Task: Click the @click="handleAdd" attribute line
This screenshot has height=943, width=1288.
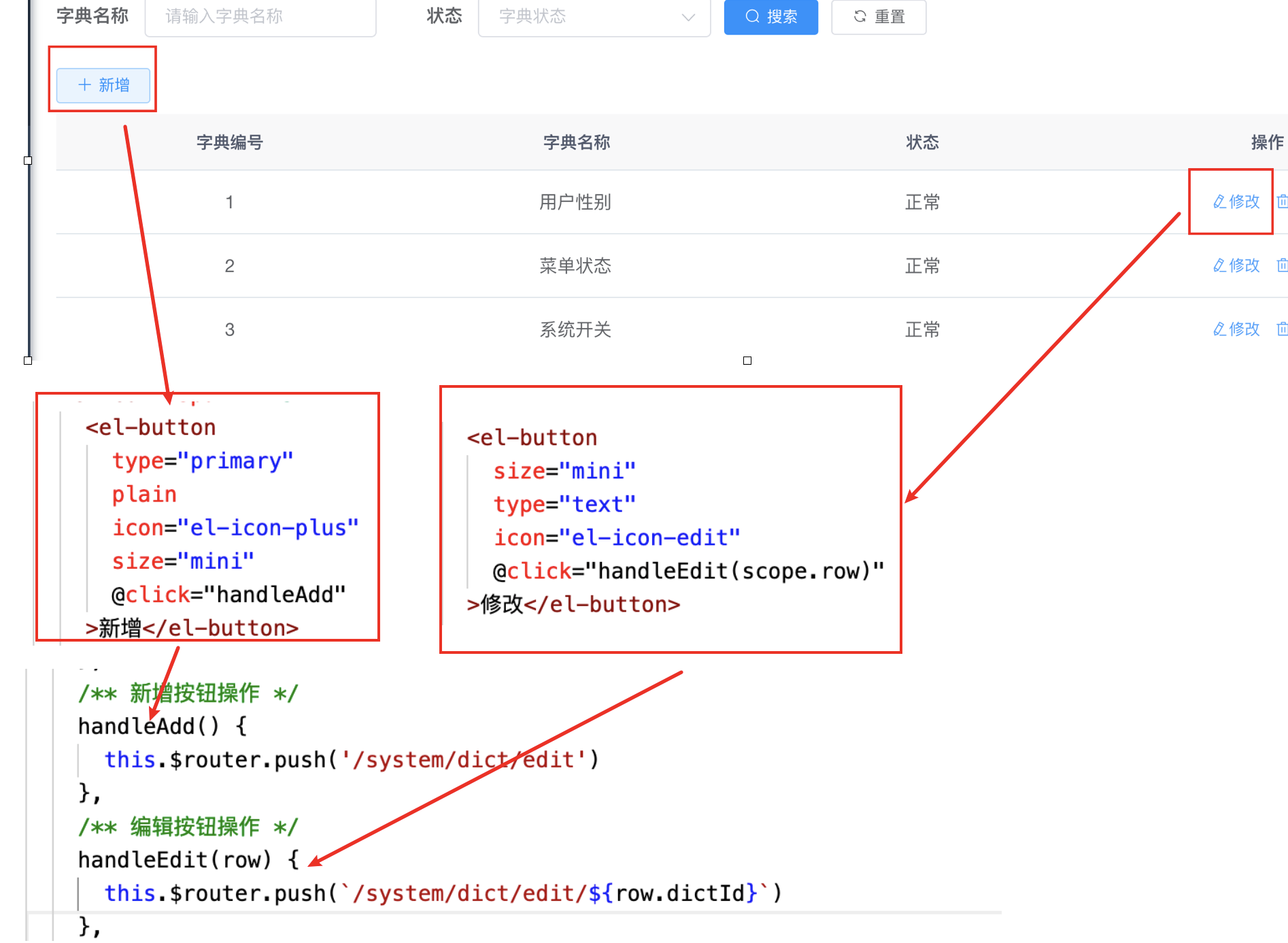Action: point(229,595)
